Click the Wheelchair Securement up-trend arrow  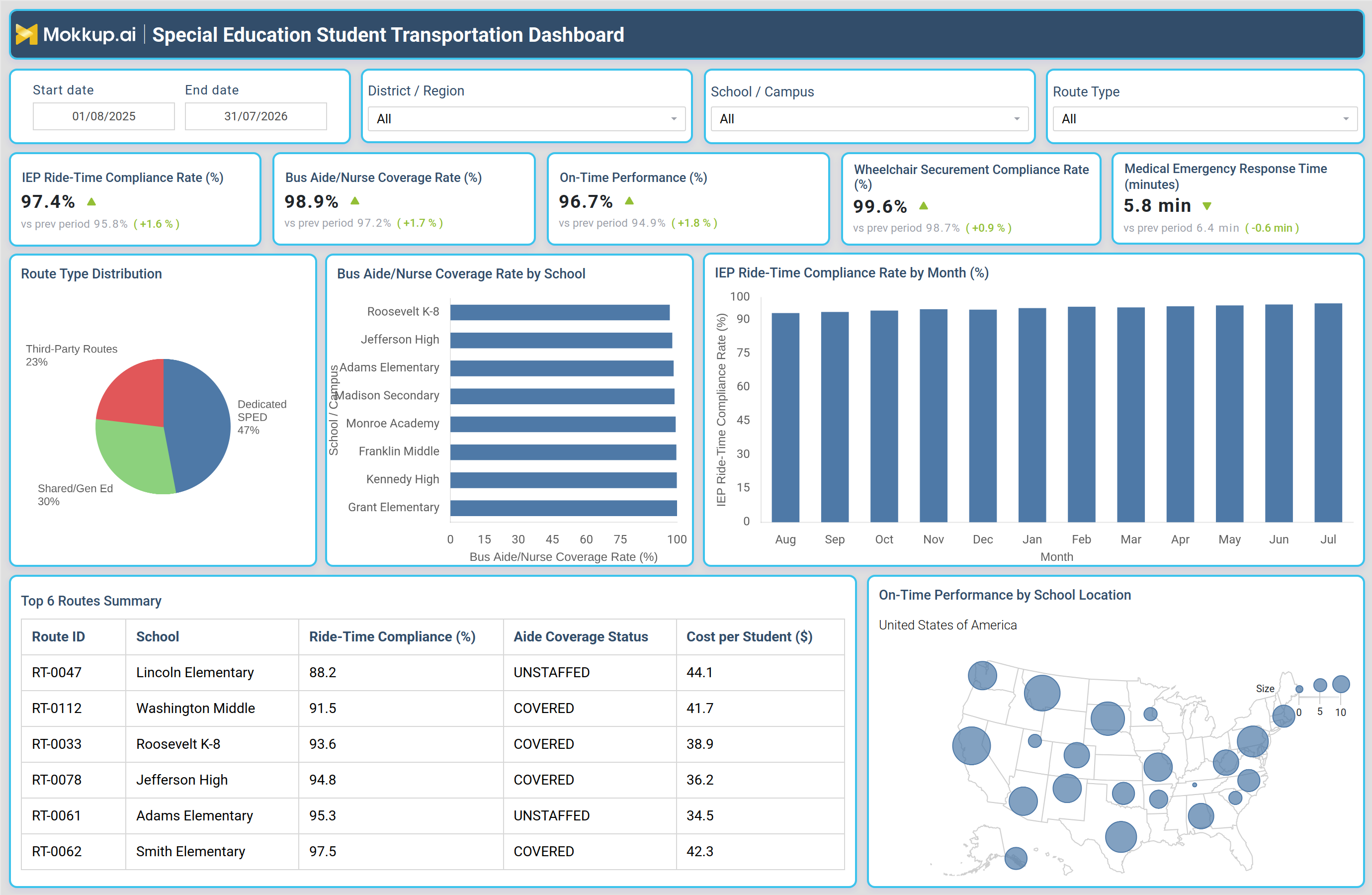pyautogui.click(x=924, y=206)
